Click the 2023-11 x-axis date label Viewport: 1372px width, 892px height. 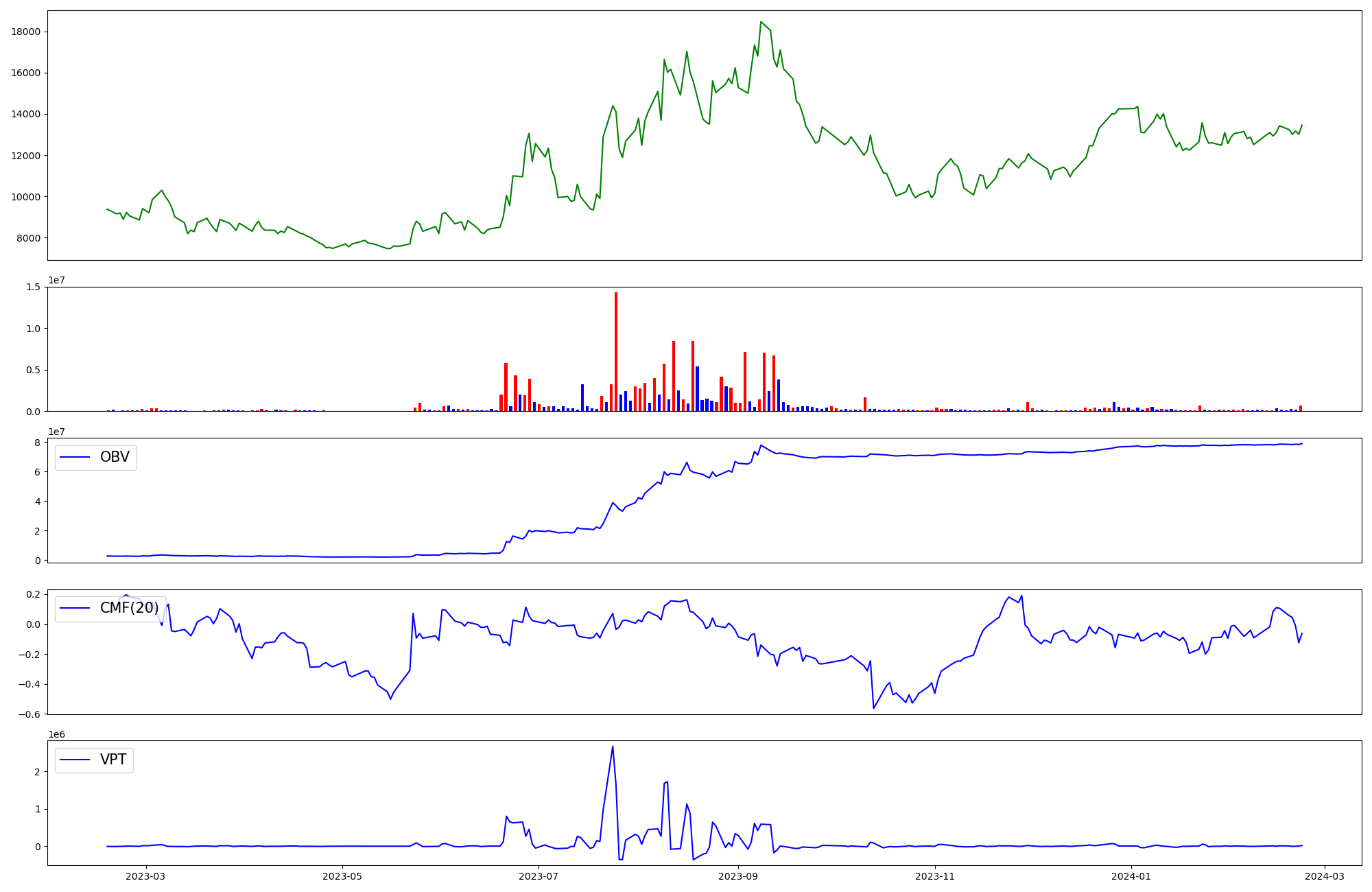click(935, 876)
